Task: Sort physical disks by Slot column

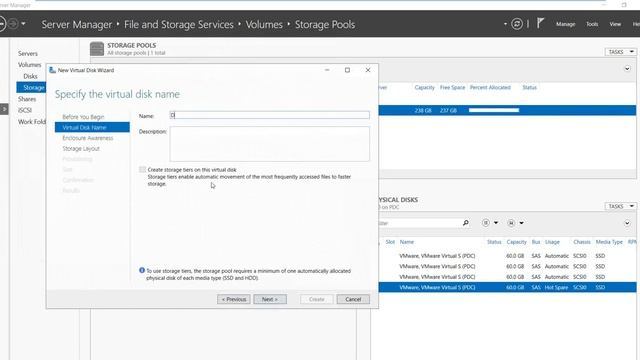Action: 390,242
